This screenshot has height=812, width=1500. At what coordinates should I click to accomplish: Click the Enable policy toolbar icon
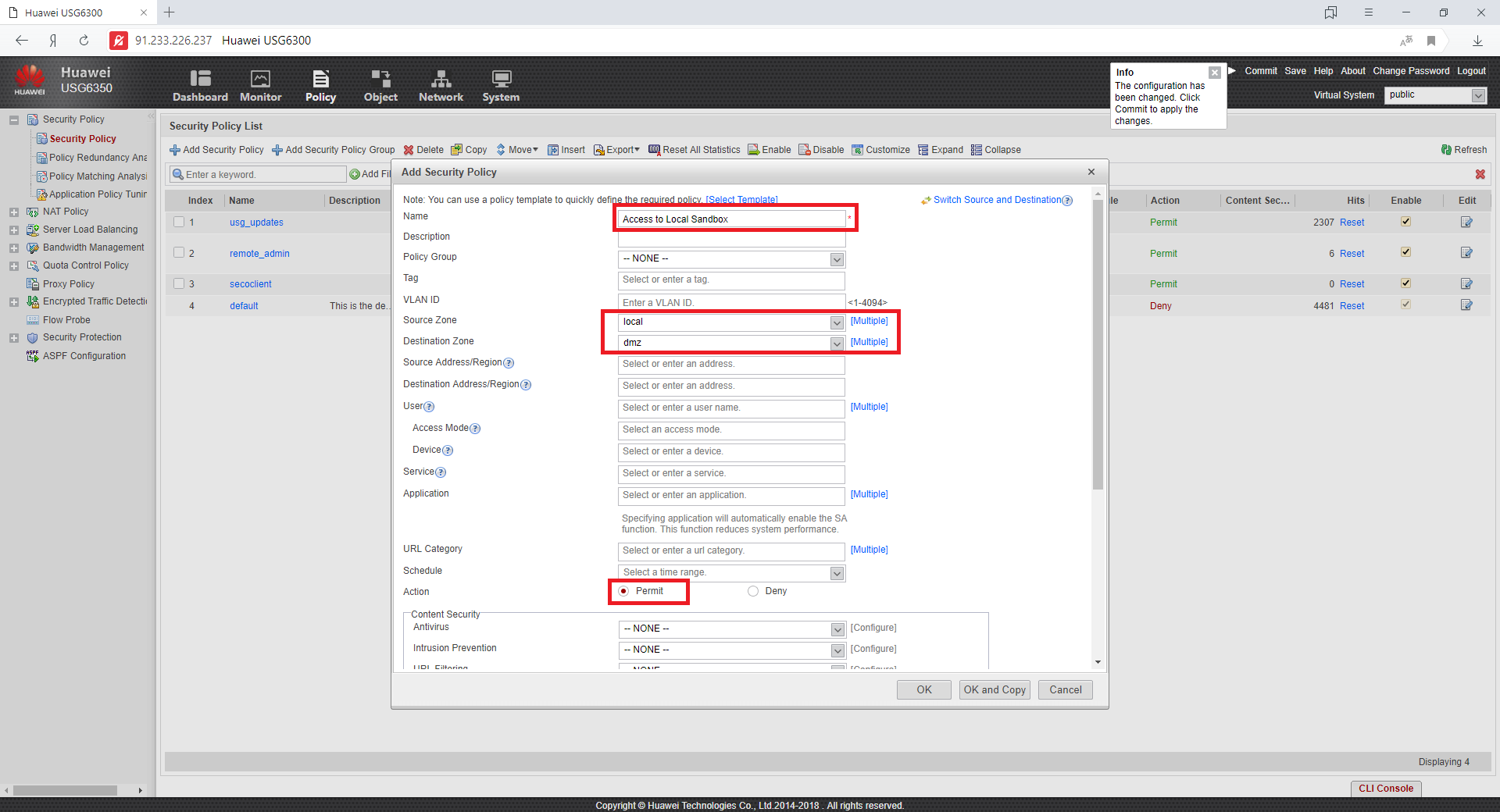point(754,150)
